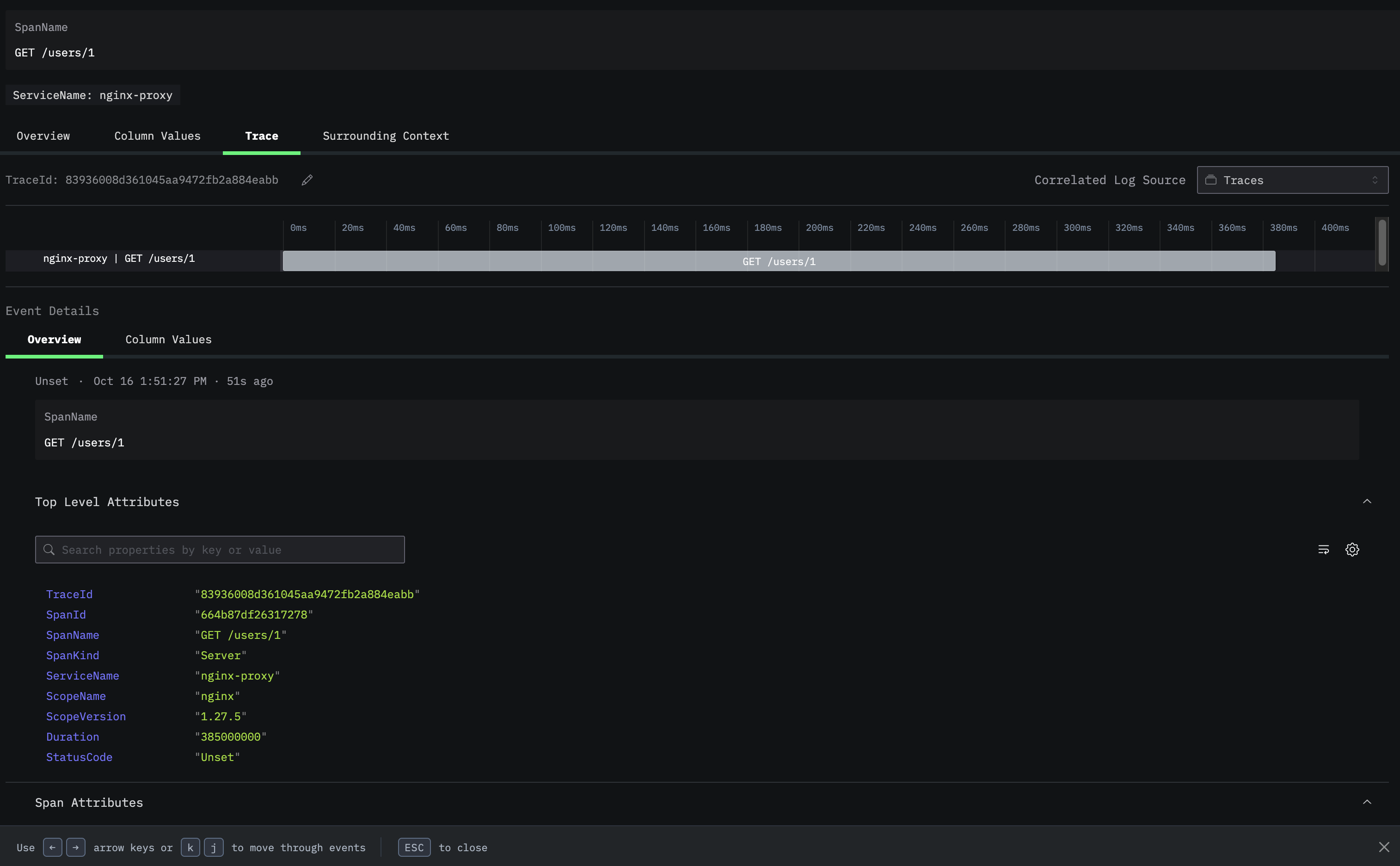Toggle line wrap icon in attributes toolbar

(1323, 549)
